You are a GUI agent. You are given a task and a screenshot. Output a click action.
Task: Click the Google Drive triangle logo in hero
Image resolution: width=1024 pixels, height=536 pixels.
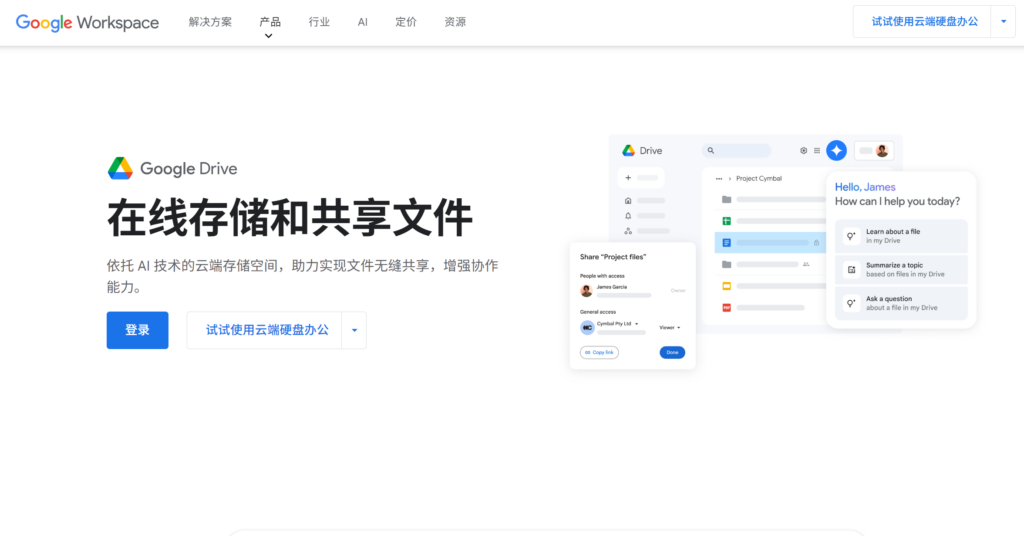(120, 169)
